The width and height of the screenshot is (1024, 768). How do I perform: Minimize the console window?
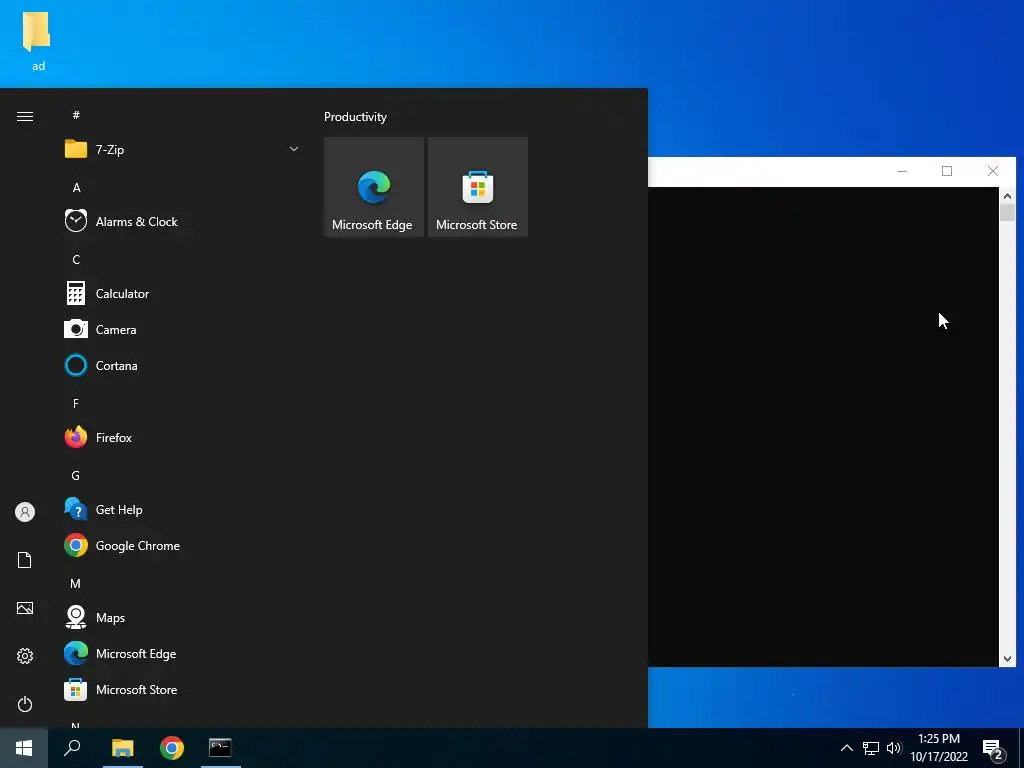pyautogui.click(x=902, y=171)
